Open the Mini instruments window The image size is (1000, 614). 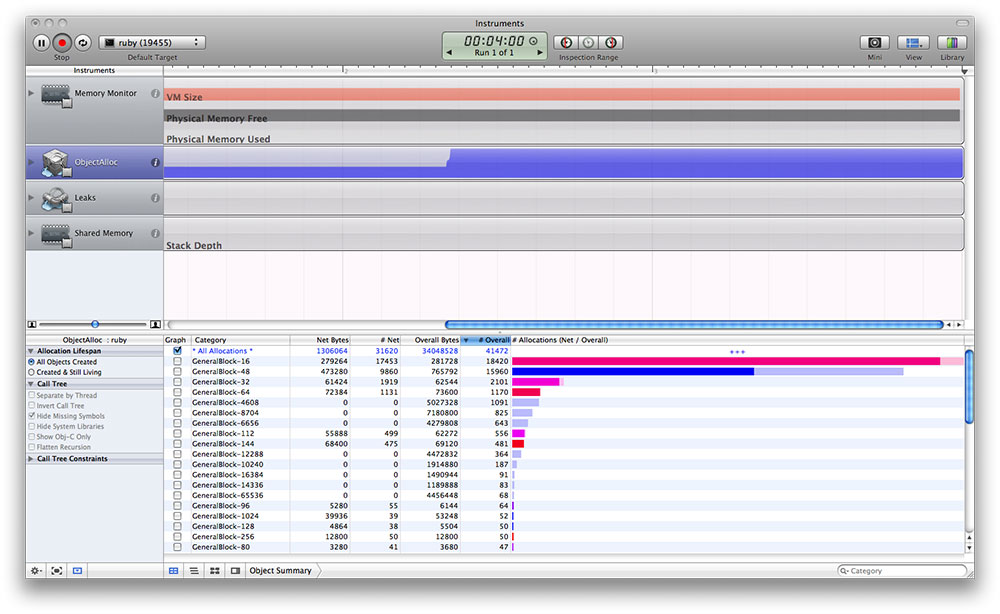coord(874,43)
